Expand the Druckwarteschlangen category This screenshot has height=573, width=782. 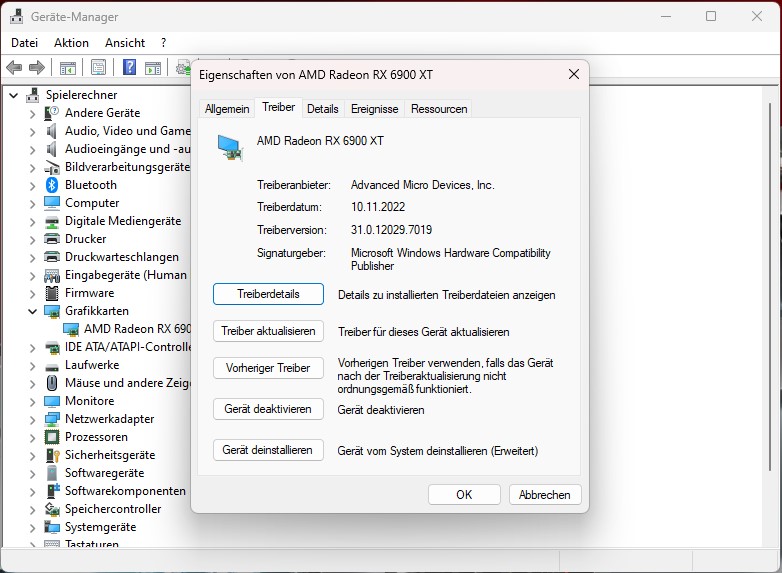click(x=32, y=257)
